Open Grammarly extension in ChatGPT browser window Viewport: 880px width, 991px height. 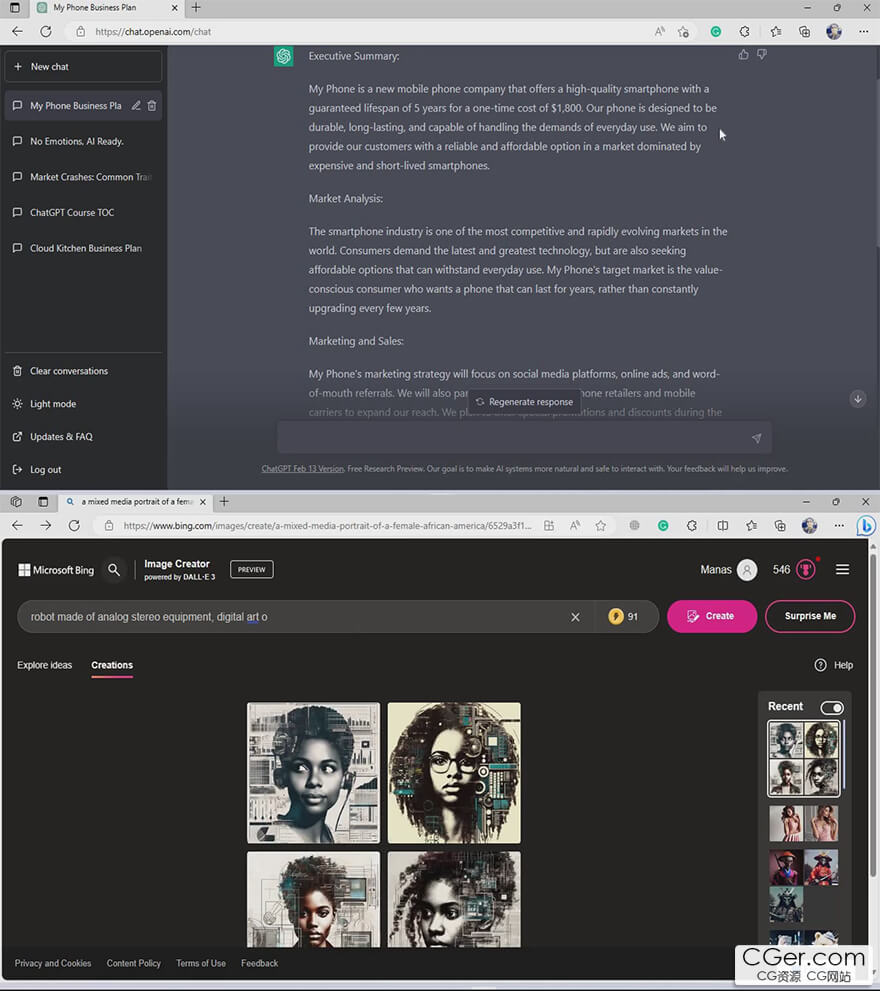pyautogui.click(x=716, y=32)
